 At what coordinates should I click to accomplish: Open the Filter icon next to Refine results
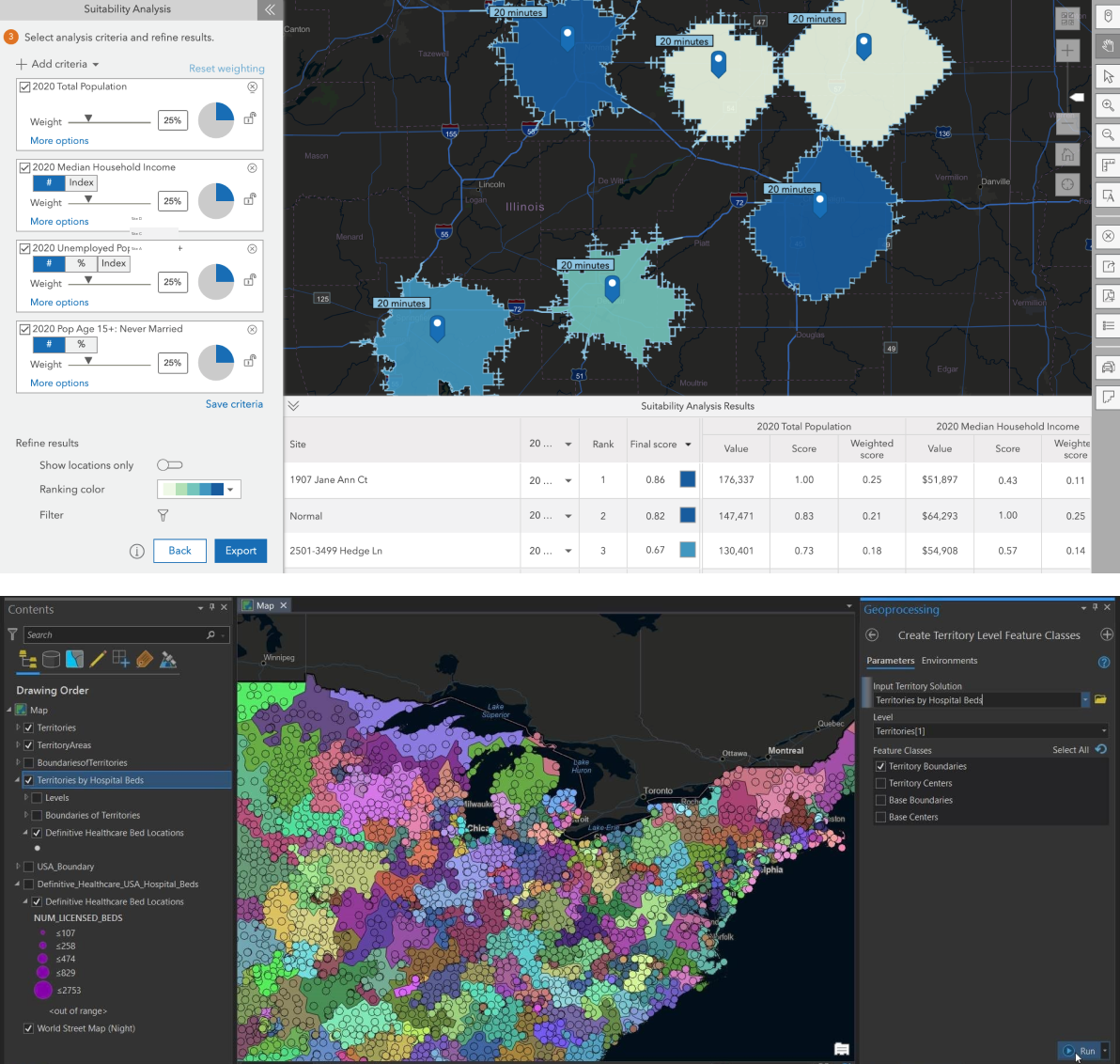163,515
